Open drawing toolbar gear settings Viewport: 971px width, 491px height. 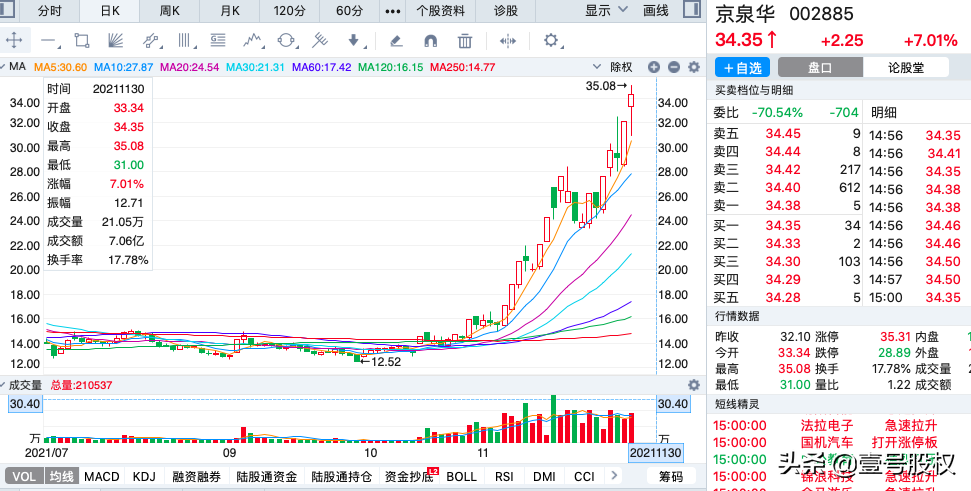[551, 41]
